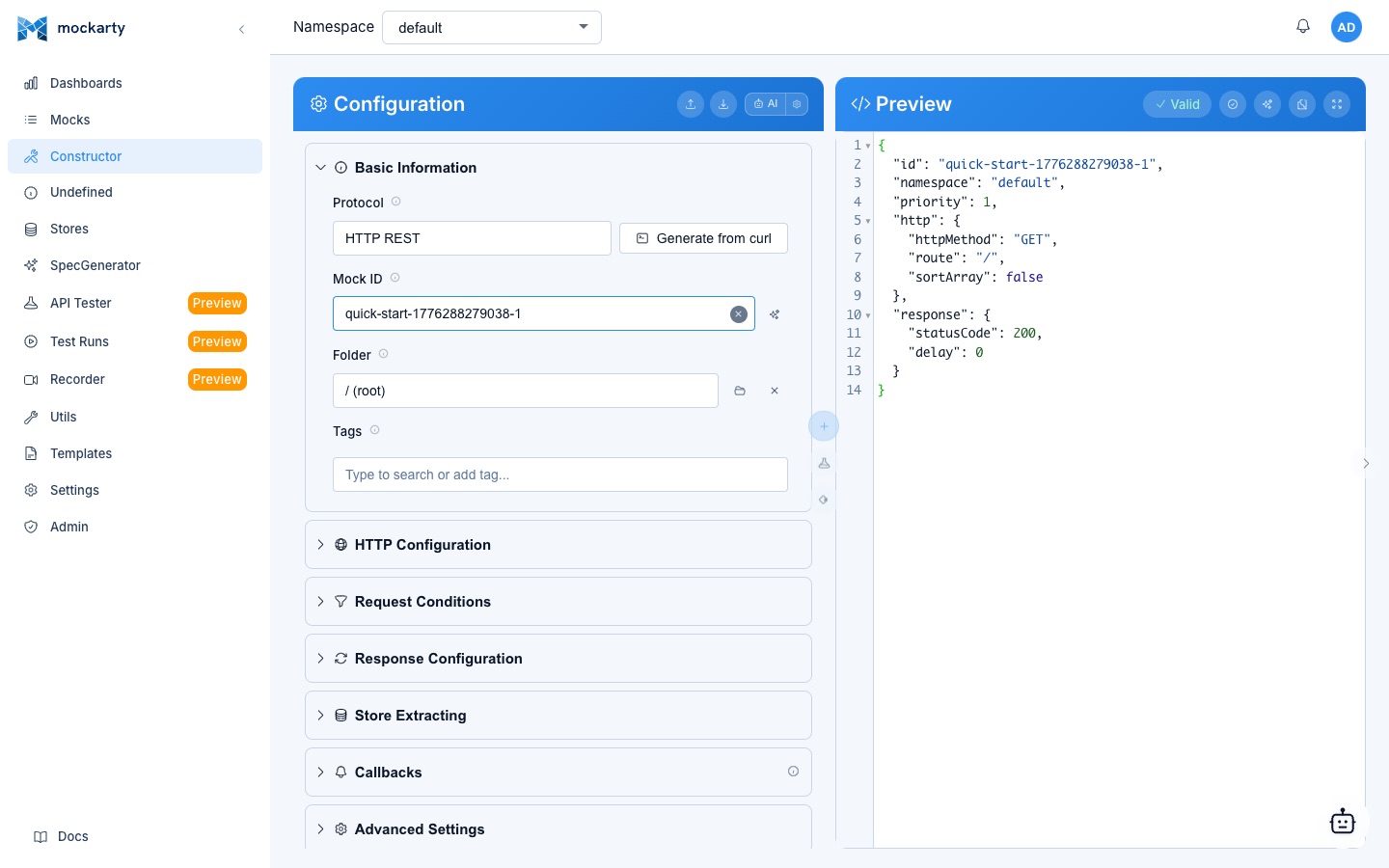Browse folders with the folder icon
The image size is (1389, 868).
[x=740, y=391]
